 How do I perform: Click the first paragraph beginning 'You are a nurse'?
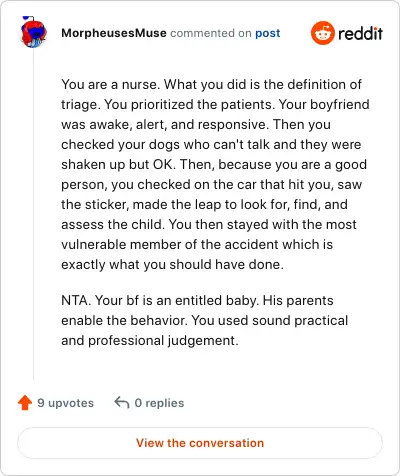pos(215,174)
